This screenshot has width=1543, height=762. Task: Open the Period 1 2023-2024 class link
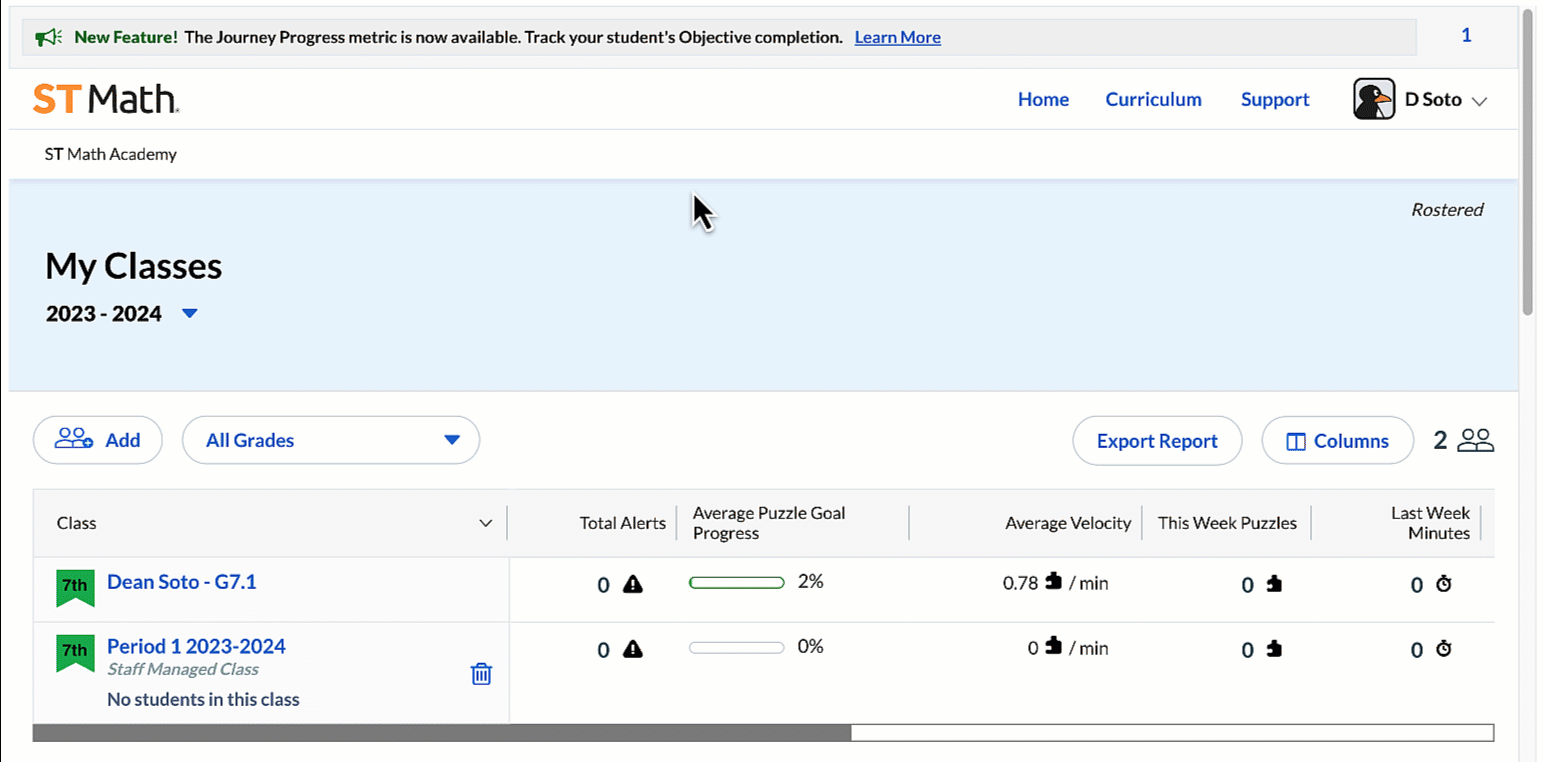196,646
